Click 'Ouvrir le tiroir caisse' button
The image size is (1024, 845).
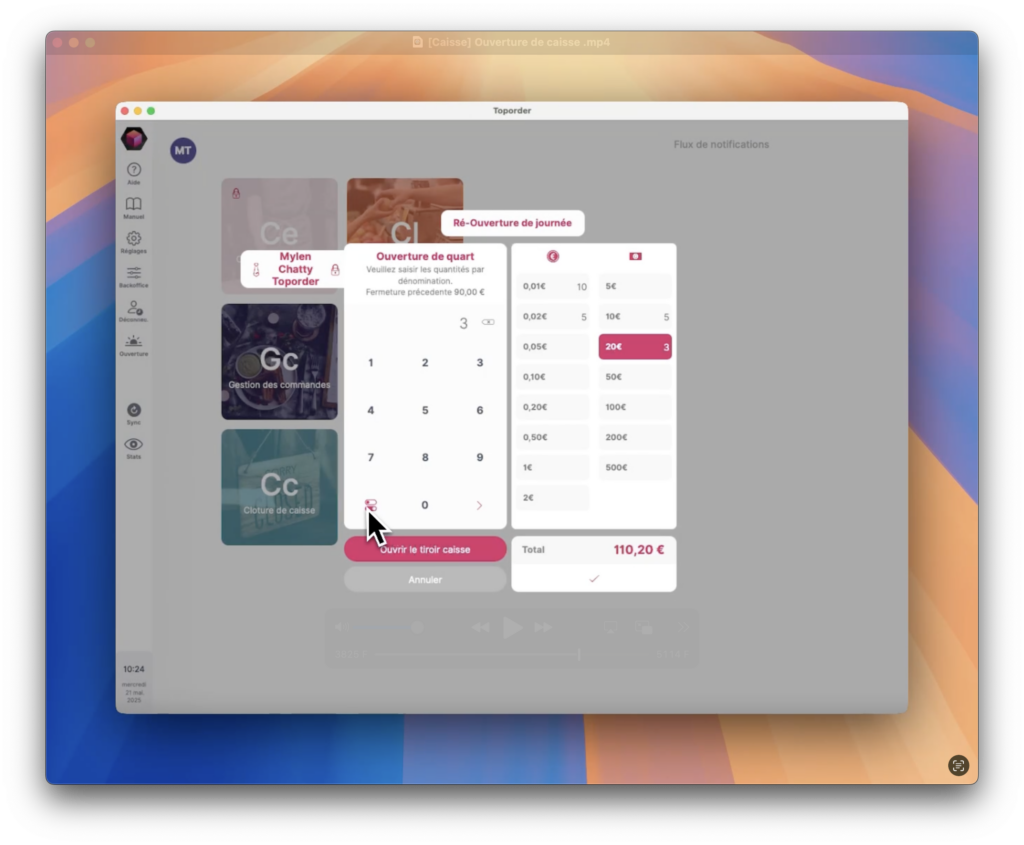click(x=425, y=549)
